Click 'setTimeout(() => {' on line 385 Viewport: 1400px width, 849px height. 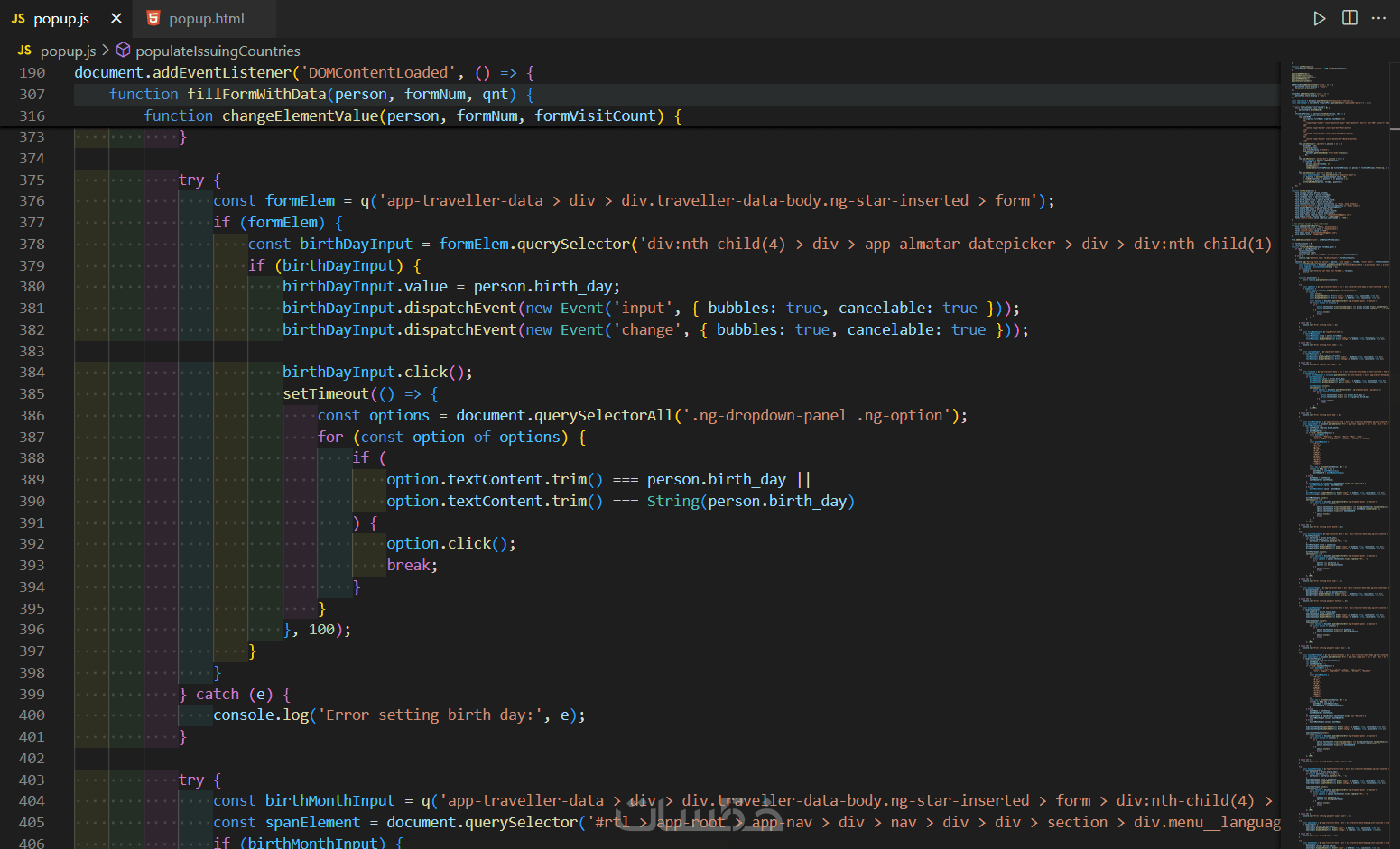[360, 393]
